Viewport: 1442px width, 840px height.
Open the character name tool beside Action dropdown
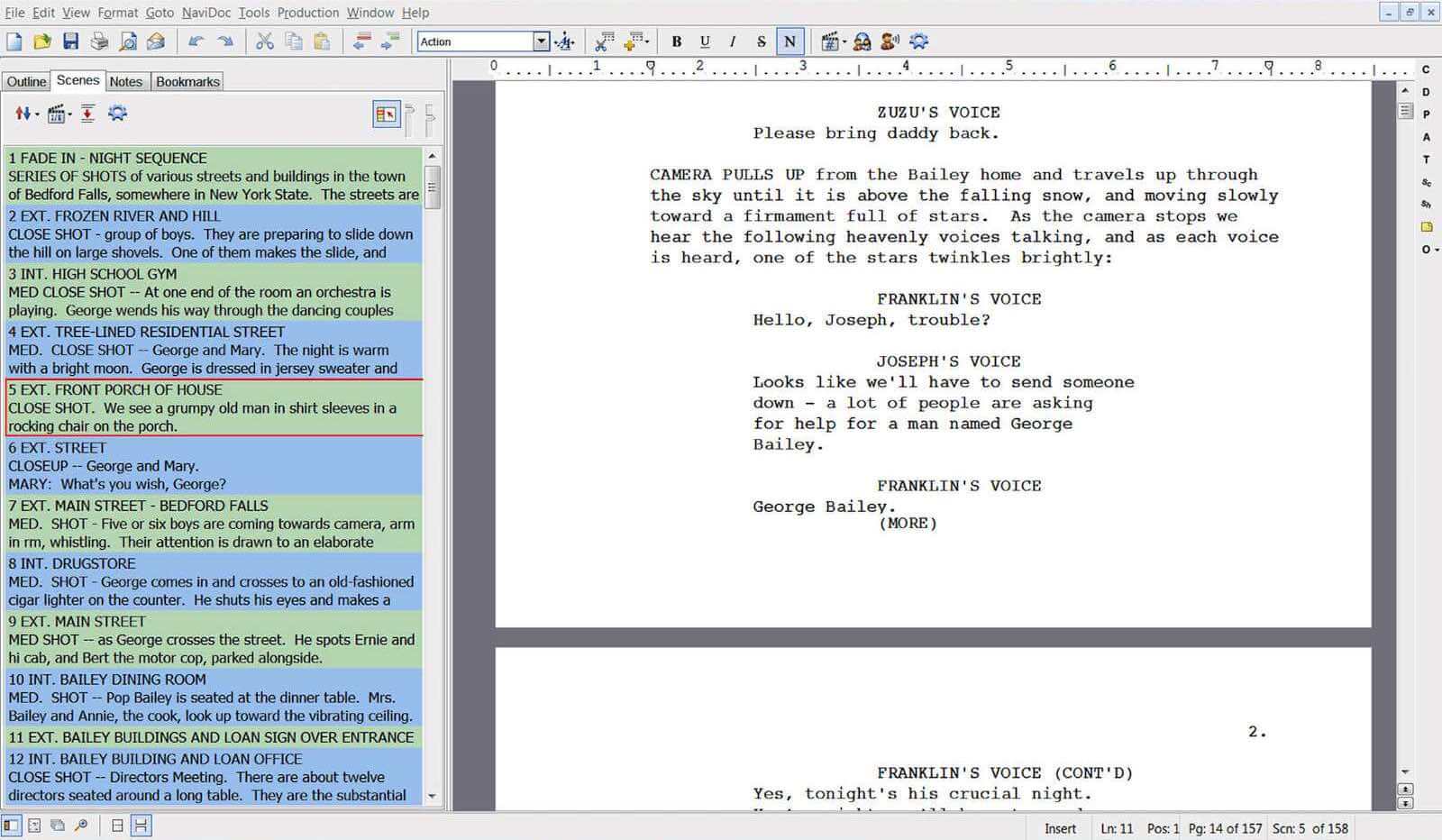point(565,41)
